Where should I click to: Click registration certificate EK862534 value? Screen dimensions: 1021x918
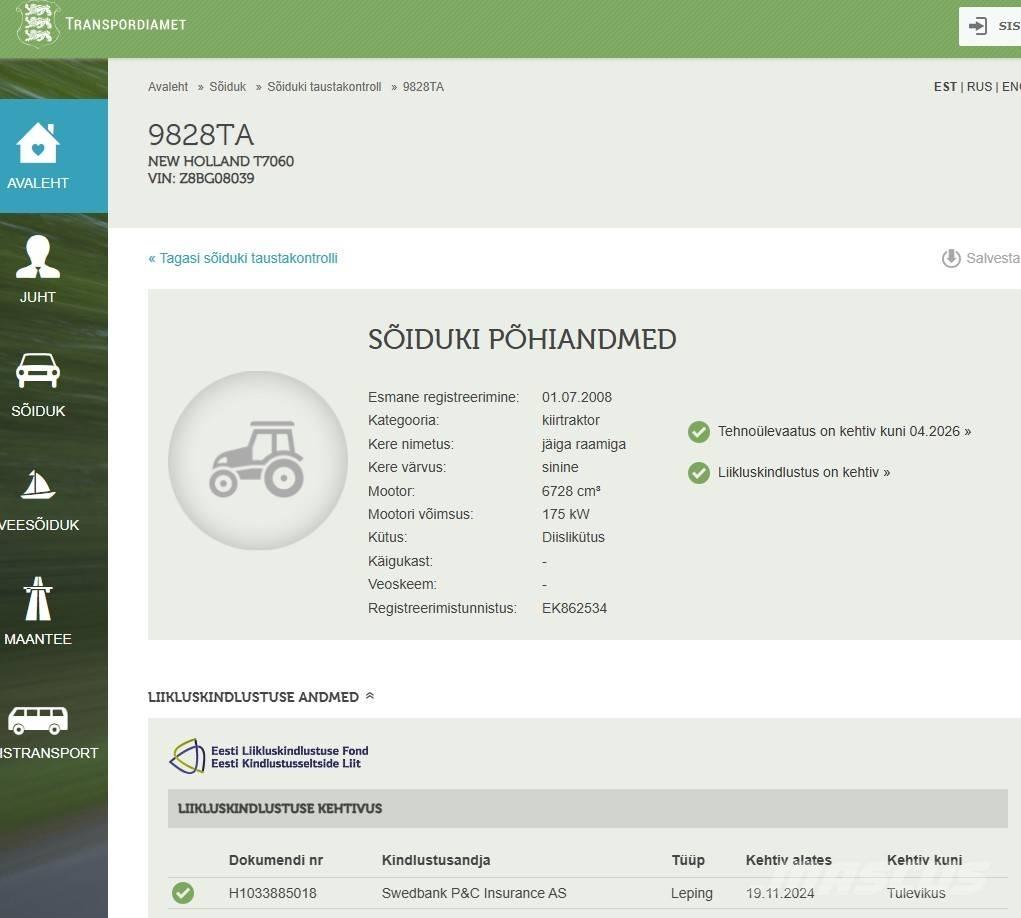coord(574,608)
